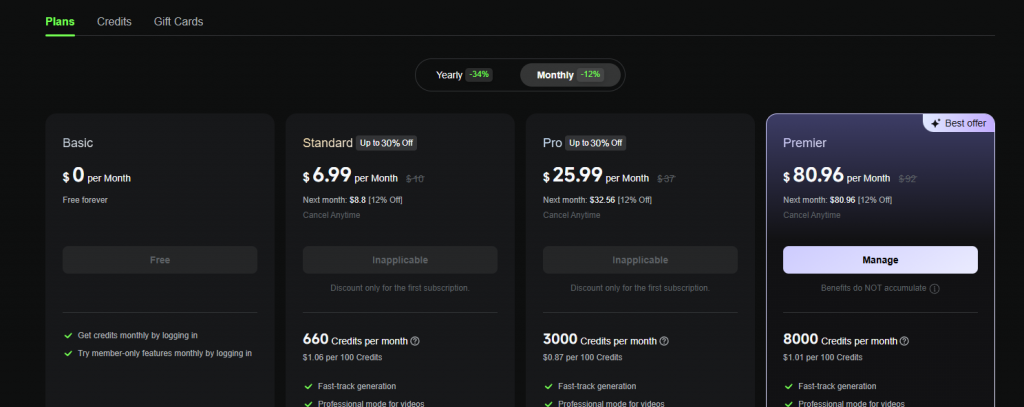1024x407 pixels.
Task: Select Monthly billing option
Action: pos(569,75)
